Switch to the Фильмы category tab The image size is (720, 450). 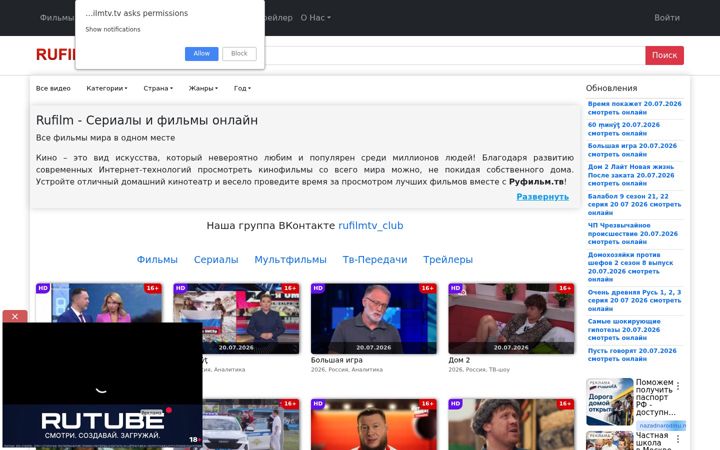coord(157,259)
